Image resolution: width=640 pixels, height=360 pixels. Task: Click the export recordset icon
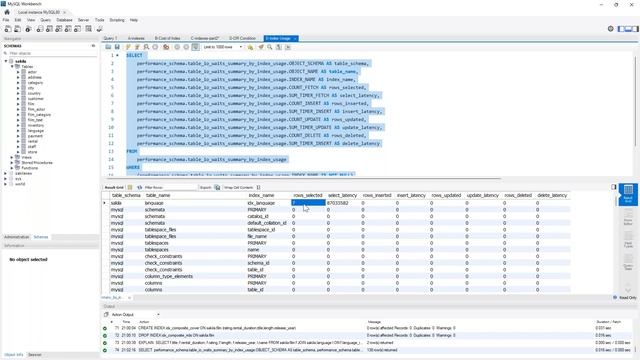217,187
